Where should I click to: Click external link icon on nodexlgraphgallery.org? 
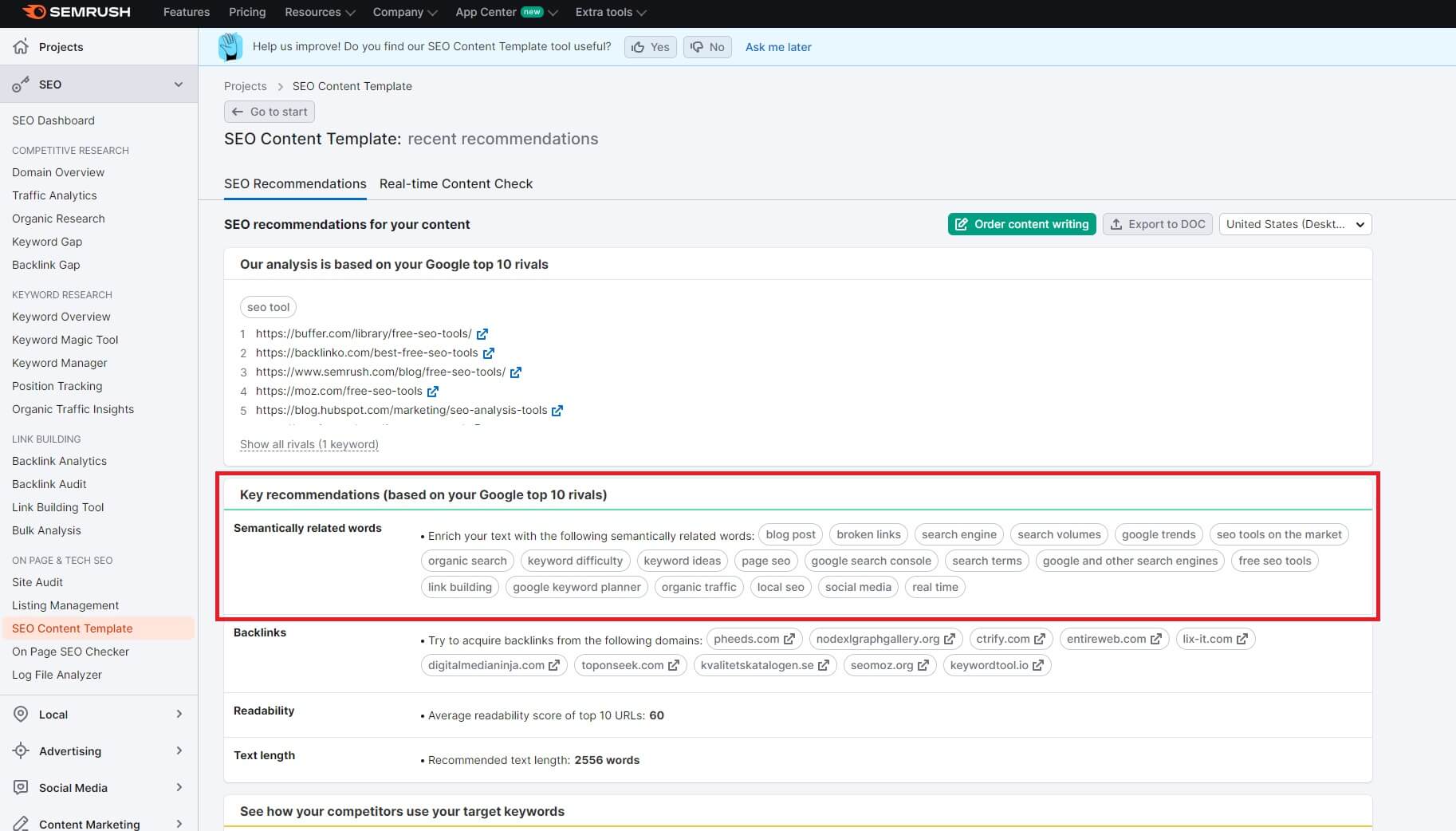[950, 639]
